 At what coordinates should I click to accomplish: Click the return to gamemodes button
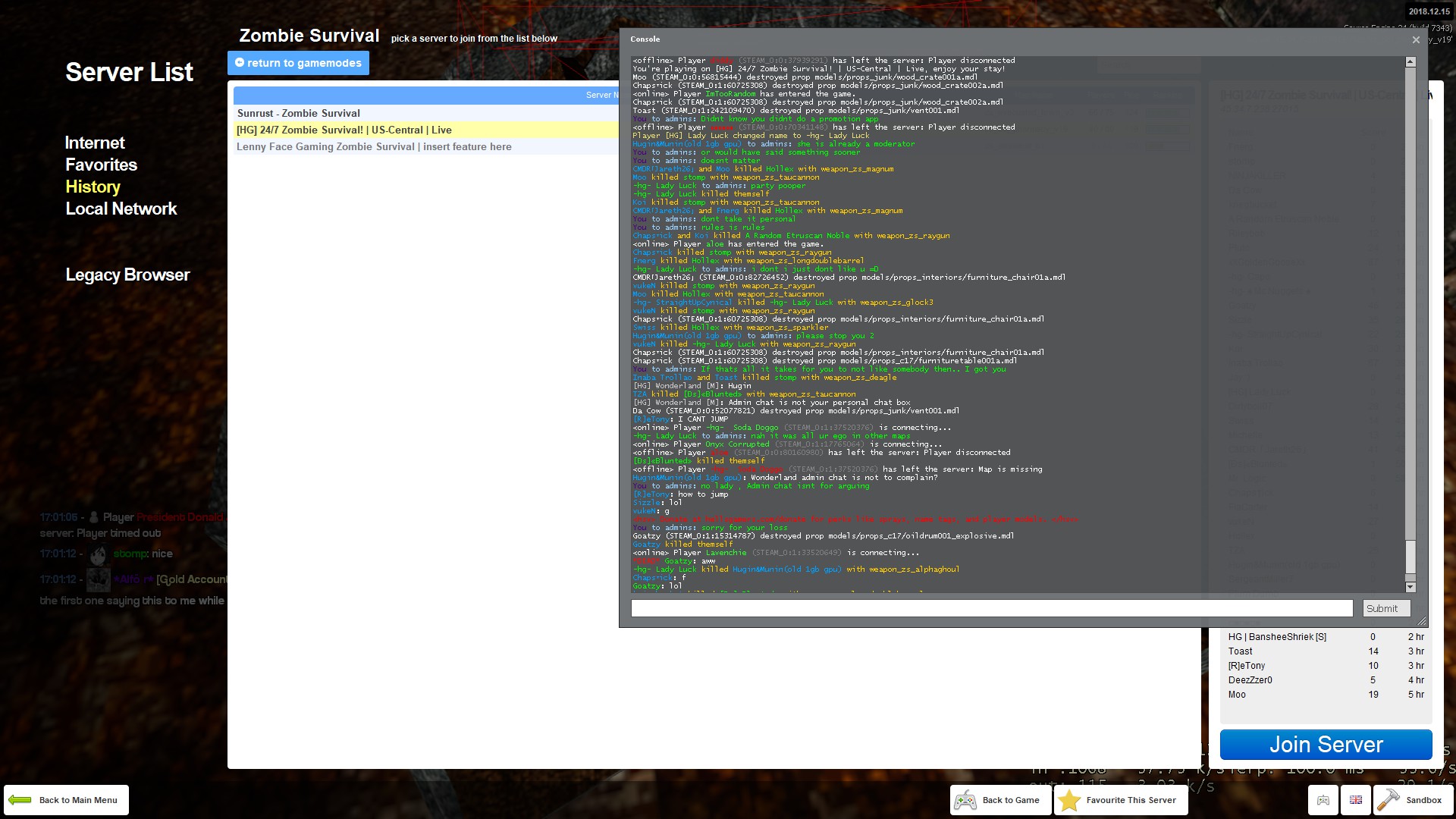click(298, 63)
